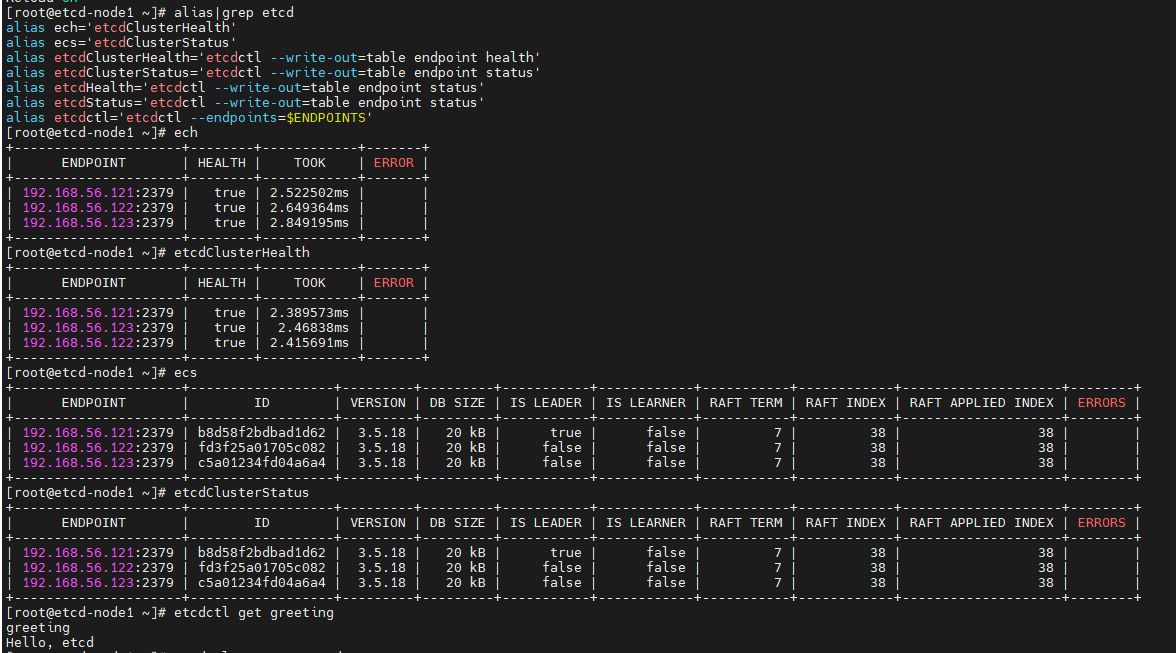The image size is (1176, 653).
Task: Click the 'greeting' key output line
Action: (x=38, y=627)
